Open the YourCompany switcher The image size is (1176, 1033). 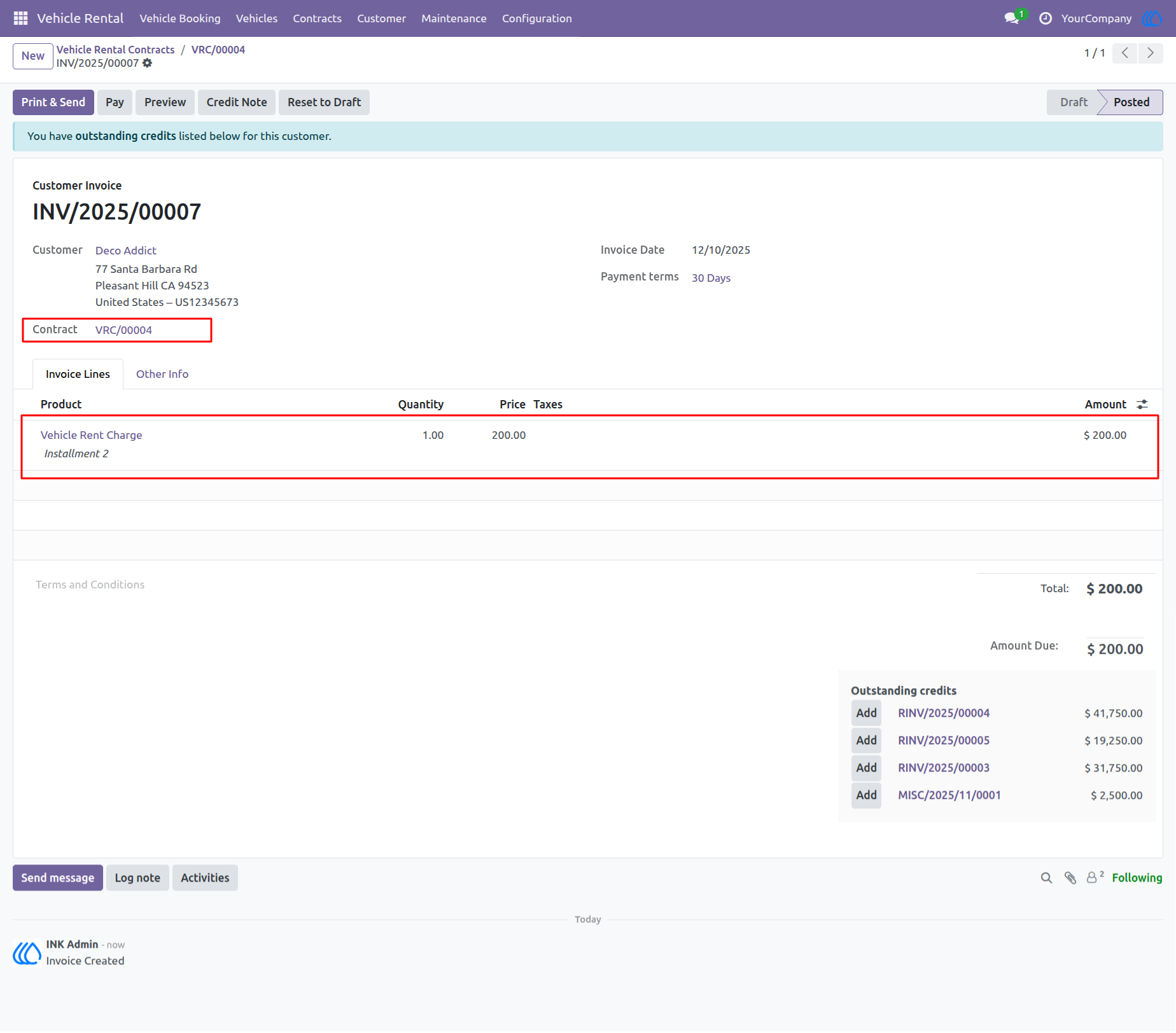(1096, 18)
